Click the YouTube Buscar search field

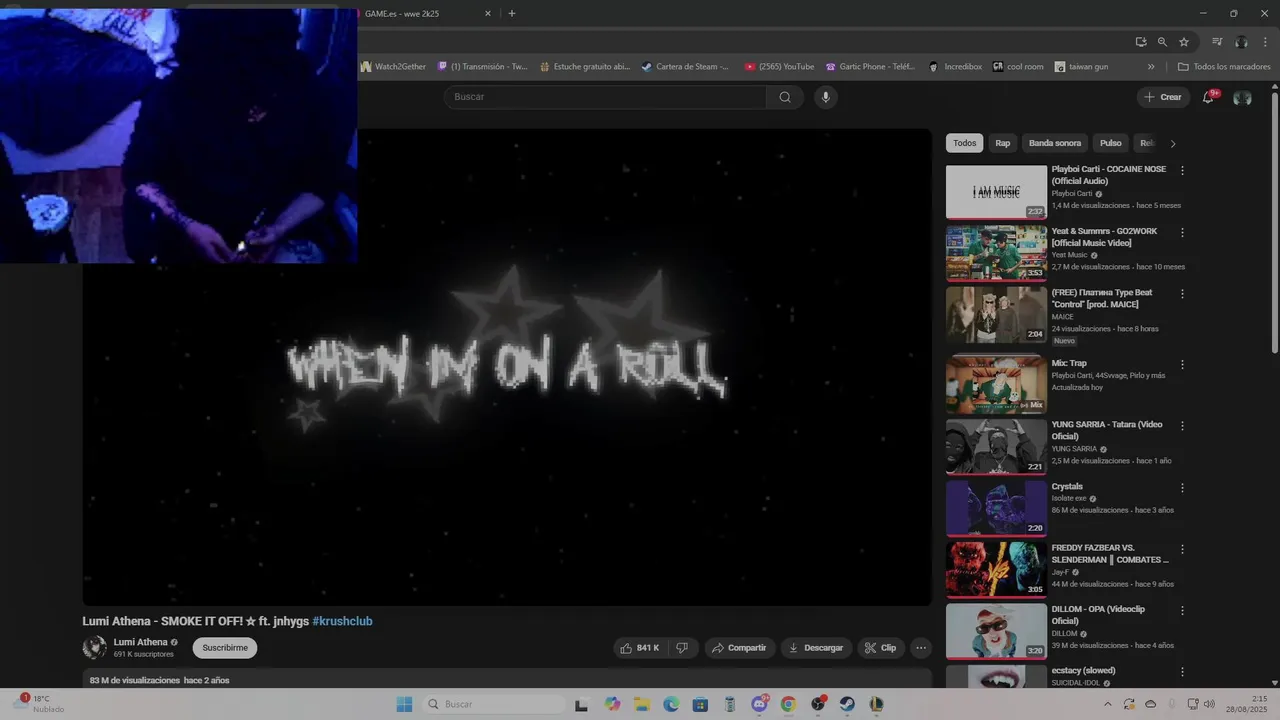click(605, 97)
